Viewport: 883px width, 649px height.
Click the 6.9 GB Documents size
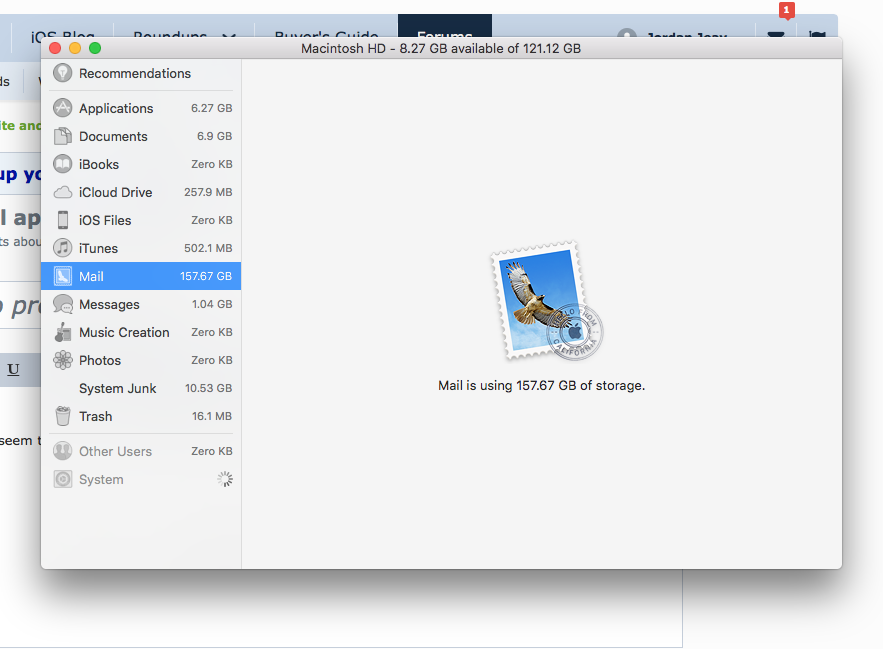point(215,136)
